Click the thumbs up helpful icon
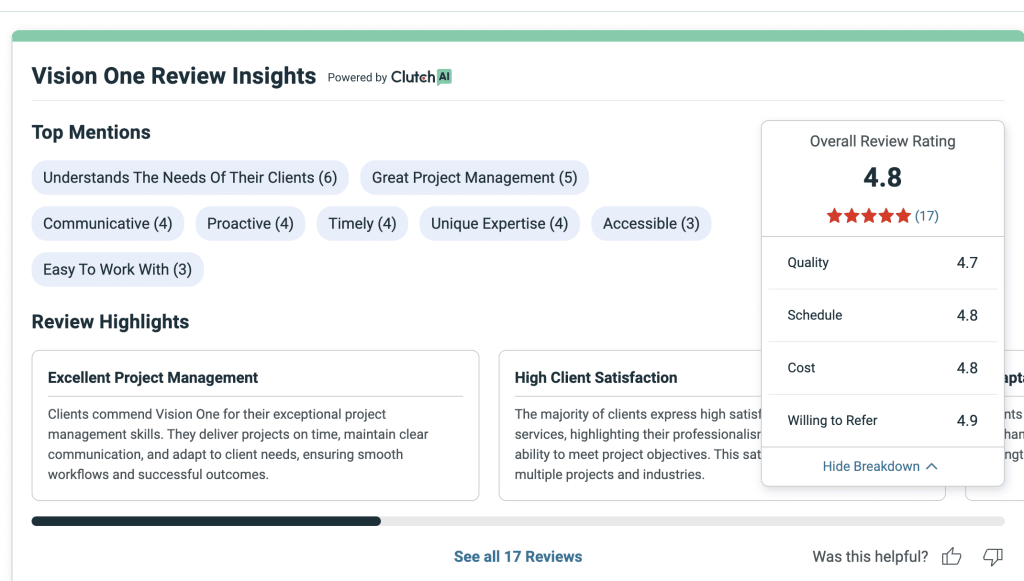 (951, 556)
